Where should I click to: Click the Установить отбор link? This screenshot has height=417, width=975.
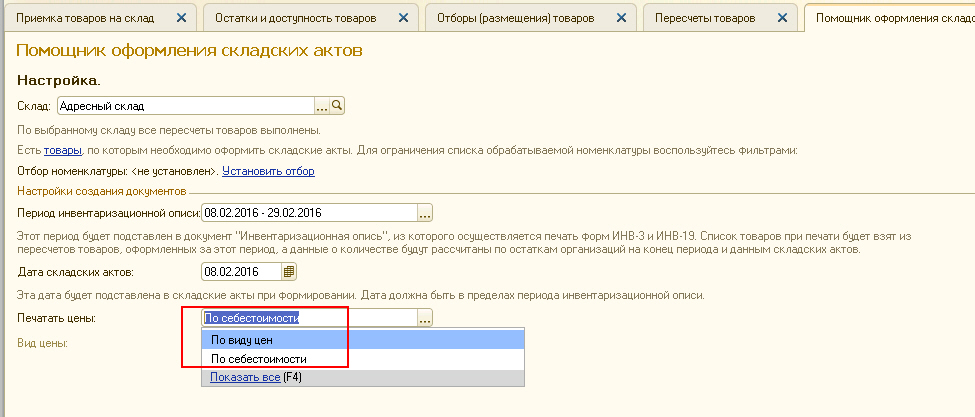pyautogui.click(x=269, y=171)
